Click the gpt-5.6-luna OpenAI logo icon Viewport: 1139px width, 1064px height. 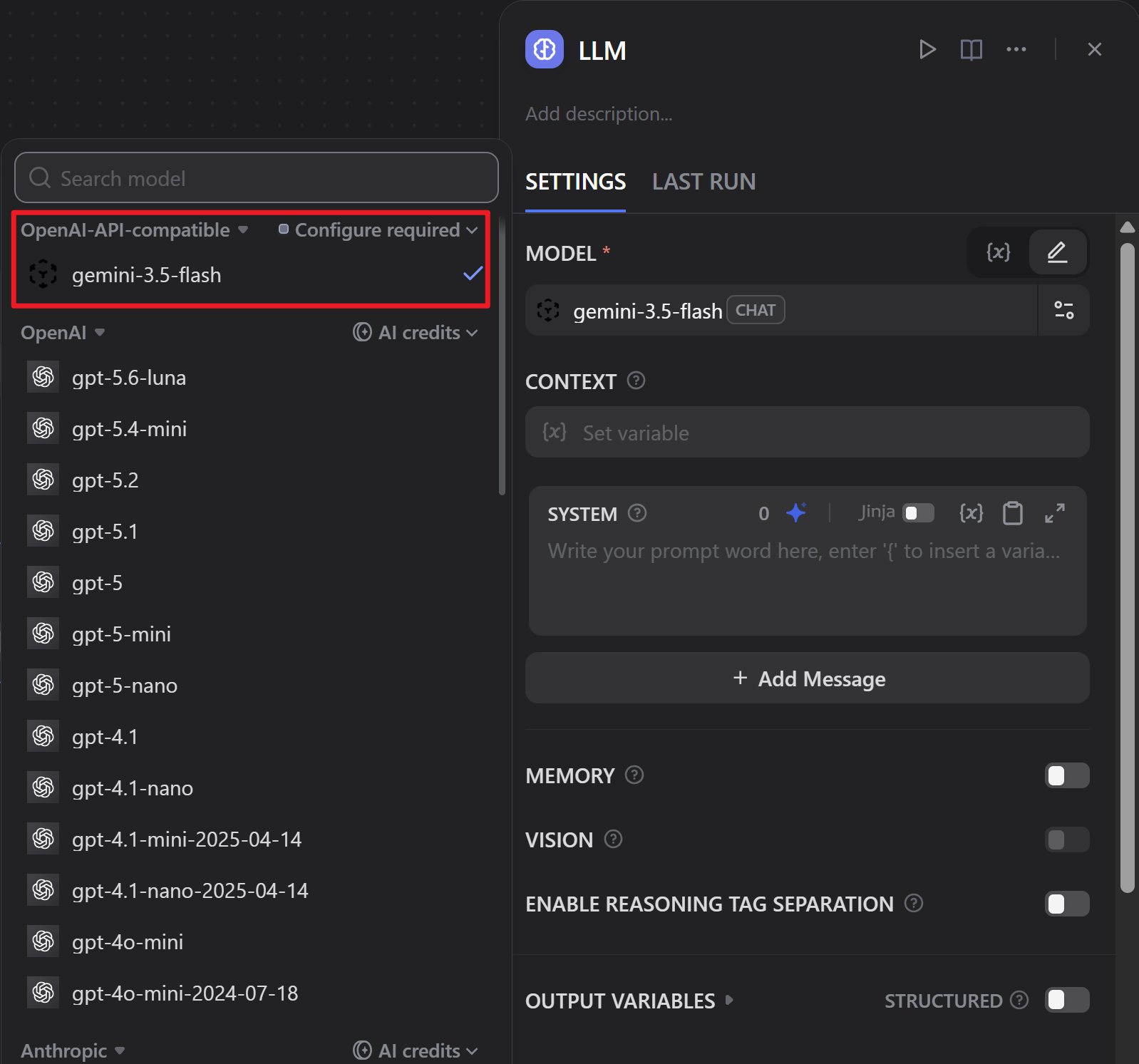(x=43, y=377)
